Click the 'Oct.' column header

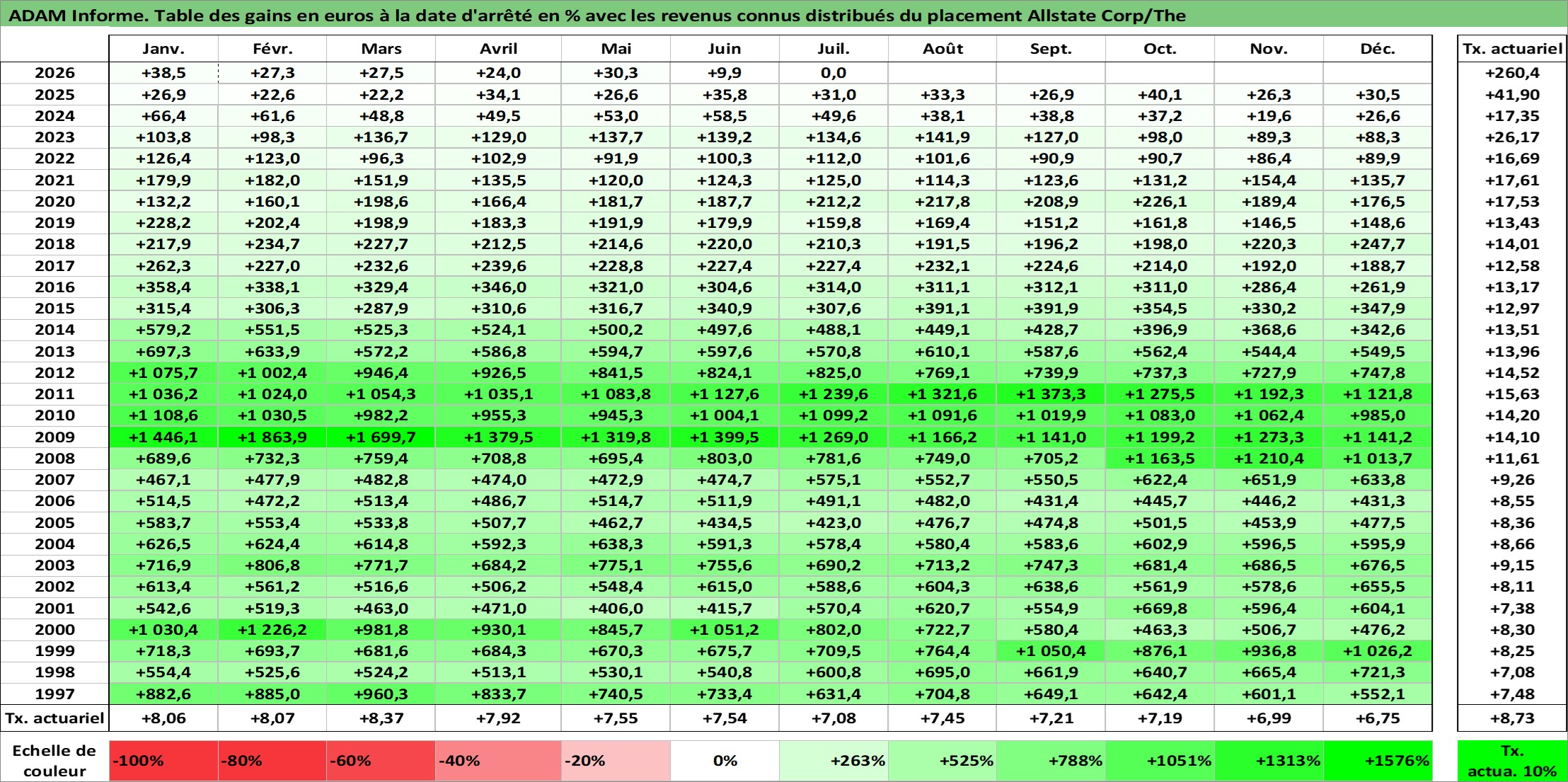(x=1160, y=49)
